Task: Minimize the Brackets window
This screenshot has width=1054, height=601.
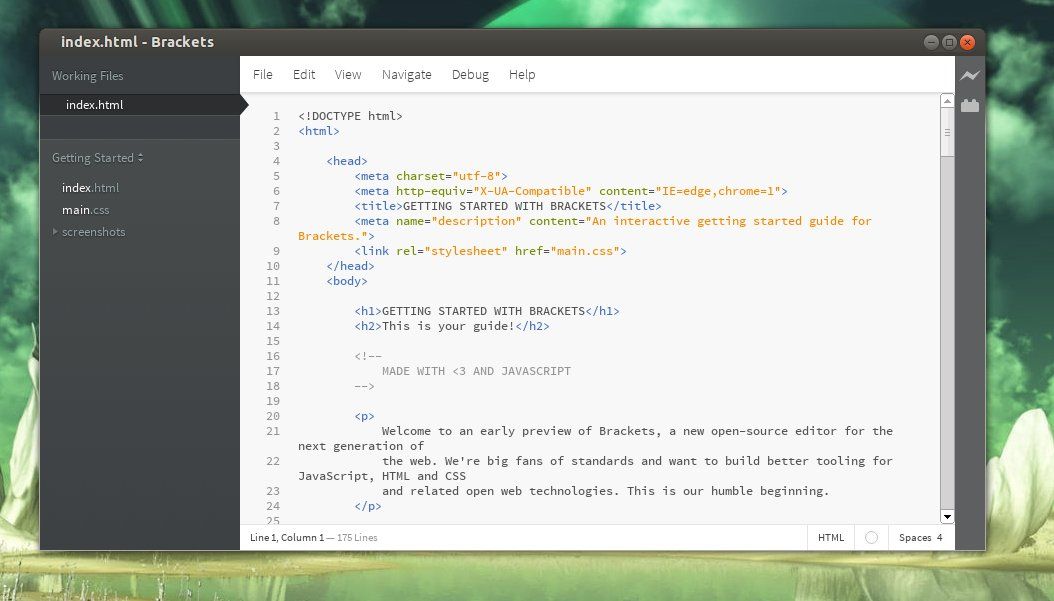Action: [931, 42]
